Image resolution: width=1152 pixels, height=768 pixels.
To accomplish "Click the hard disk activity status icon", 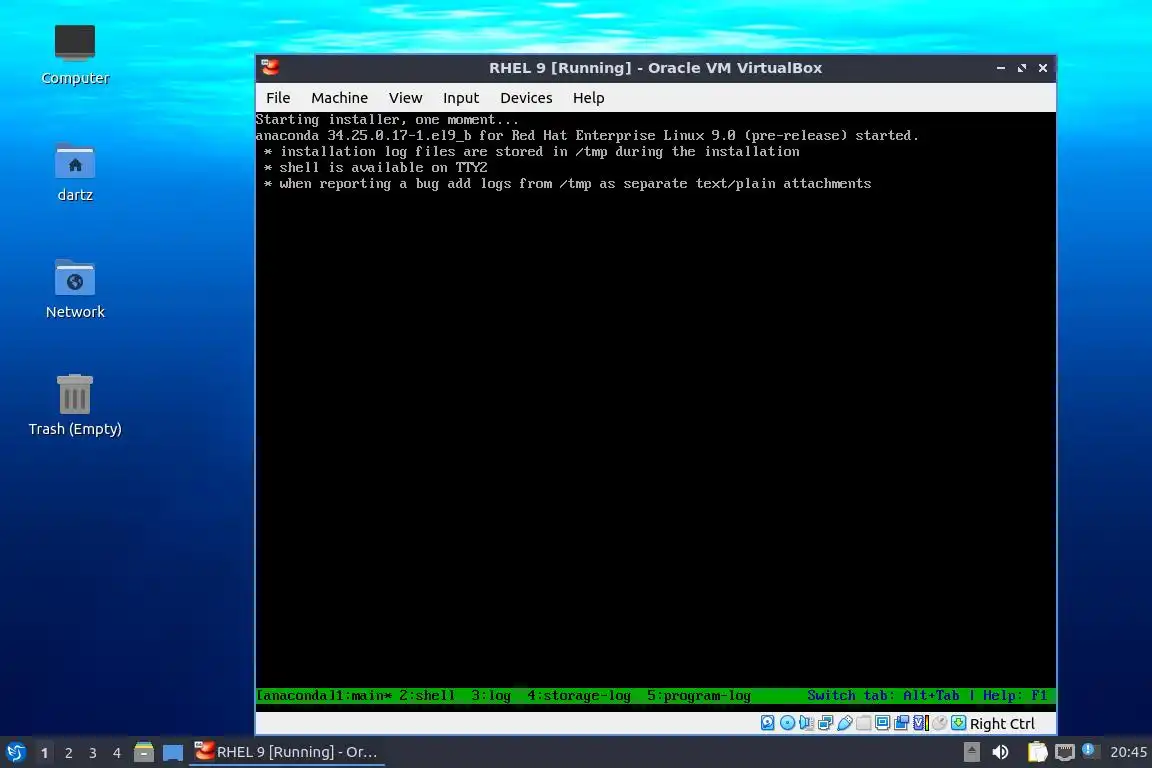I will point(768,723).
